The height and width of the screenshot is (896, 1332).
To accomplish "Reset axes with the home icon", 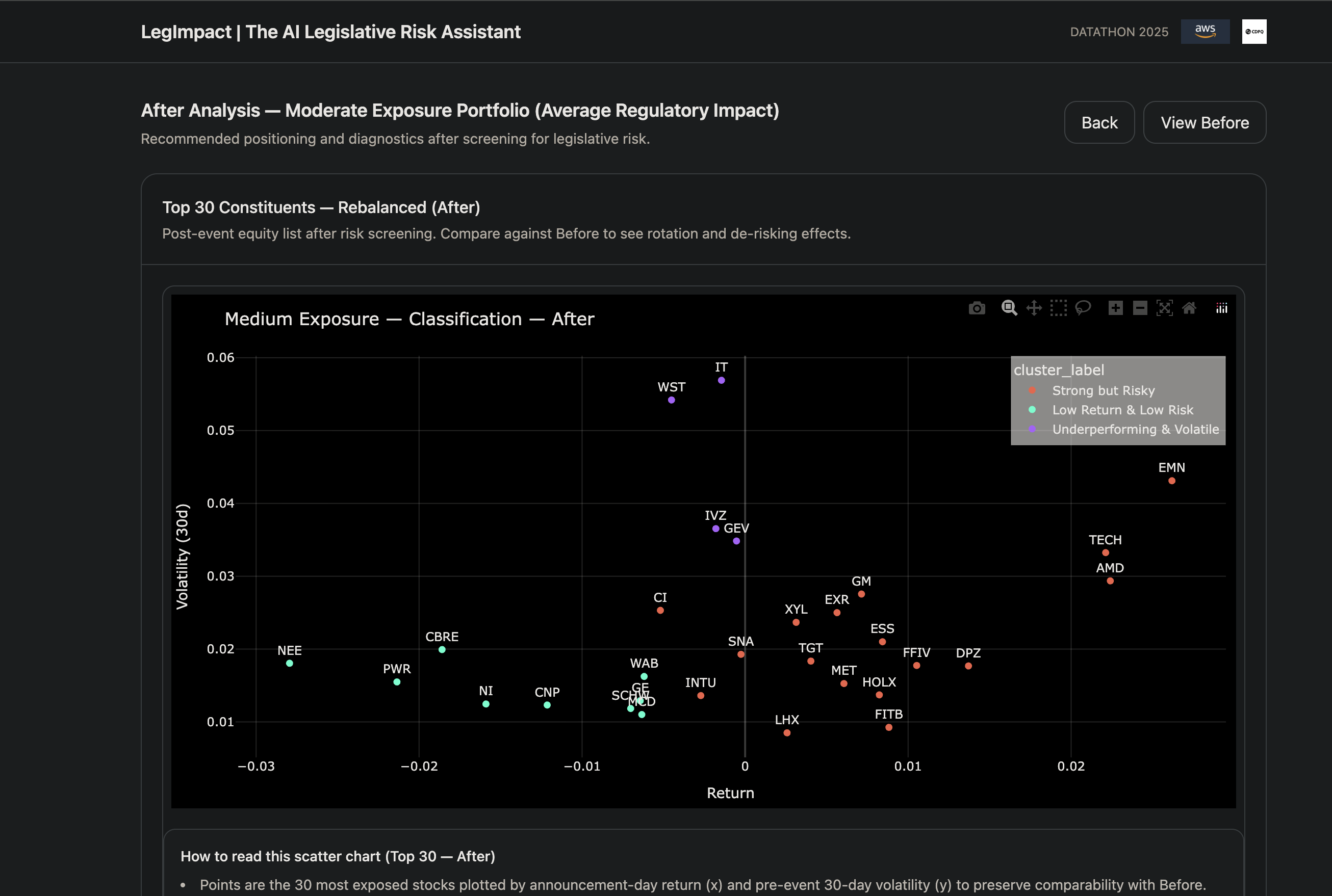I will click(x=1189, y=308).
